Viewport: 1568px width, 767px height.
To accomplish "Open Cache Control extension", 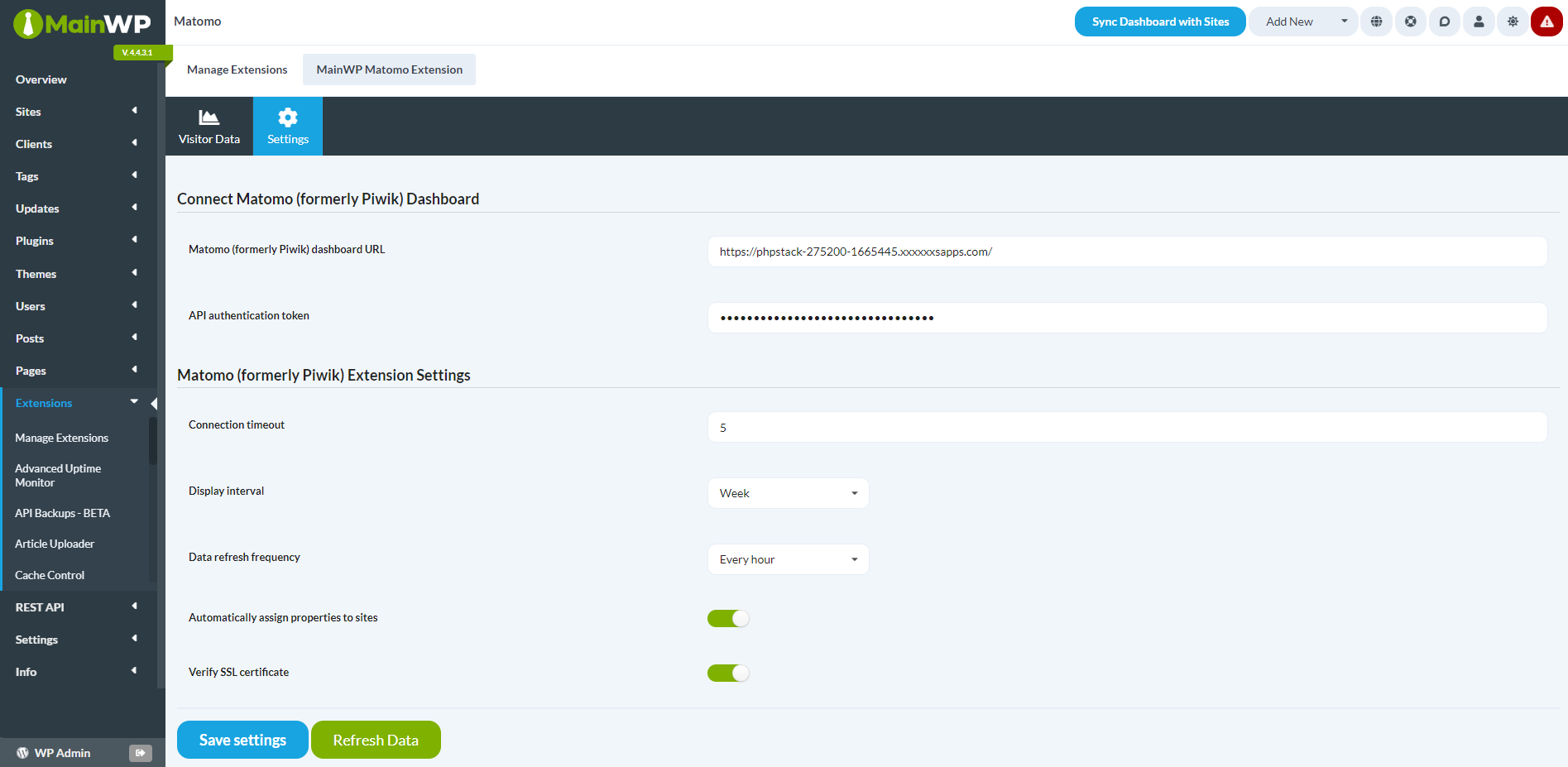I will (x=50, y=575).
